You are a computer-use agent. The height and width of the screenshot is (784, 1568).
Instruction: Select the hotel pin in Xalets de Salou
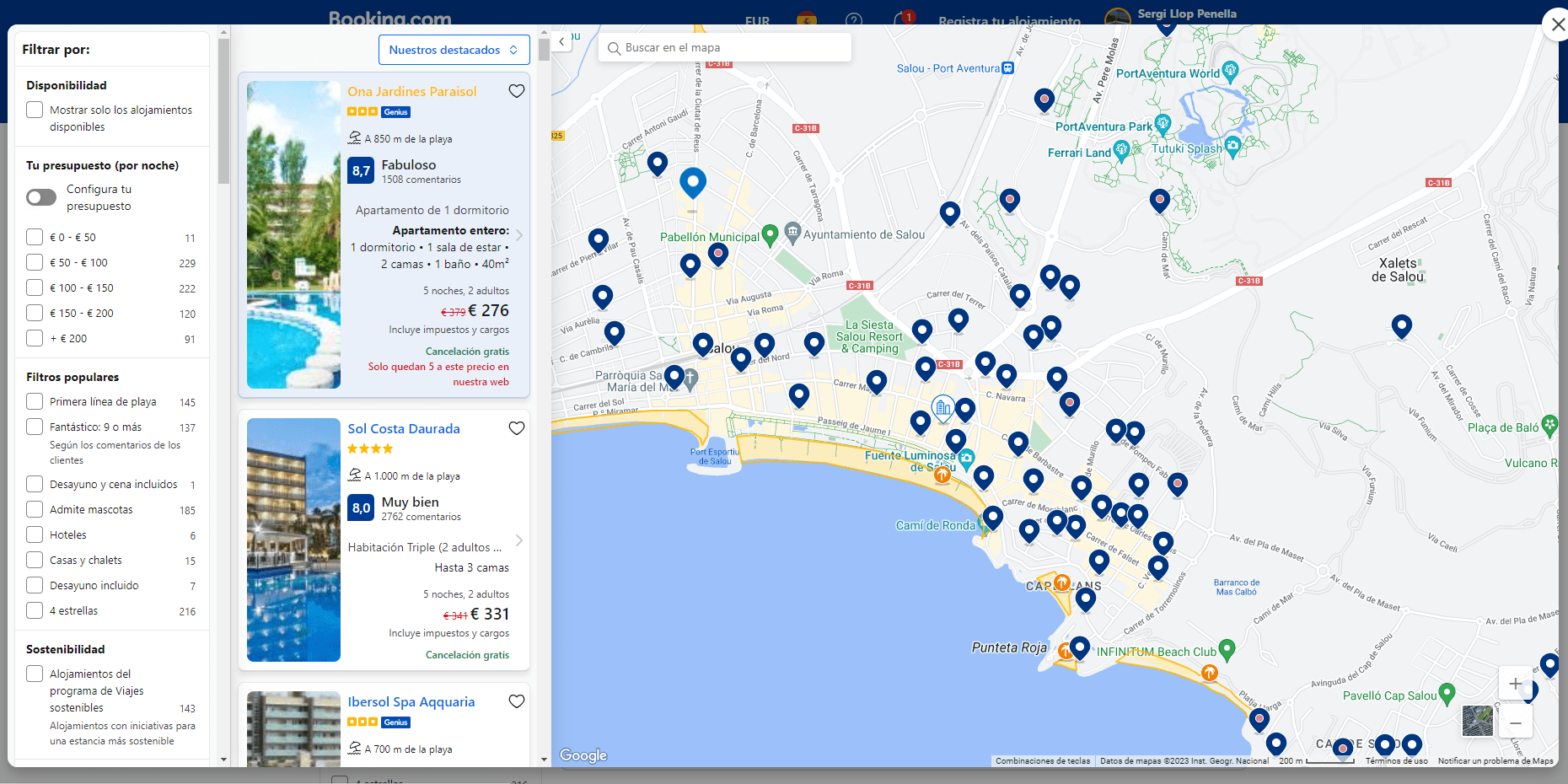click(x=1401, y=326)
